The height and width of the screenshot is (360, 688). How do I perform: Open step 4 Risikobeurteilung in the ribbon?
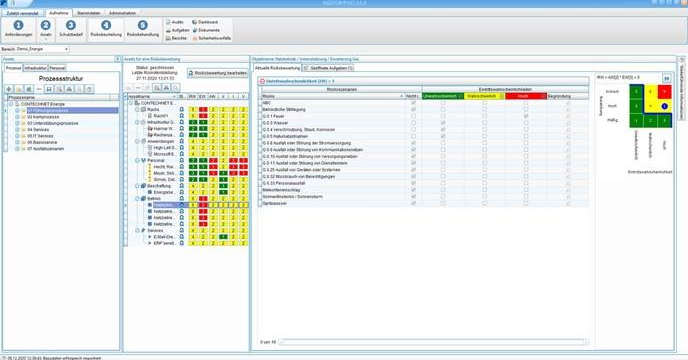(106, 29)
